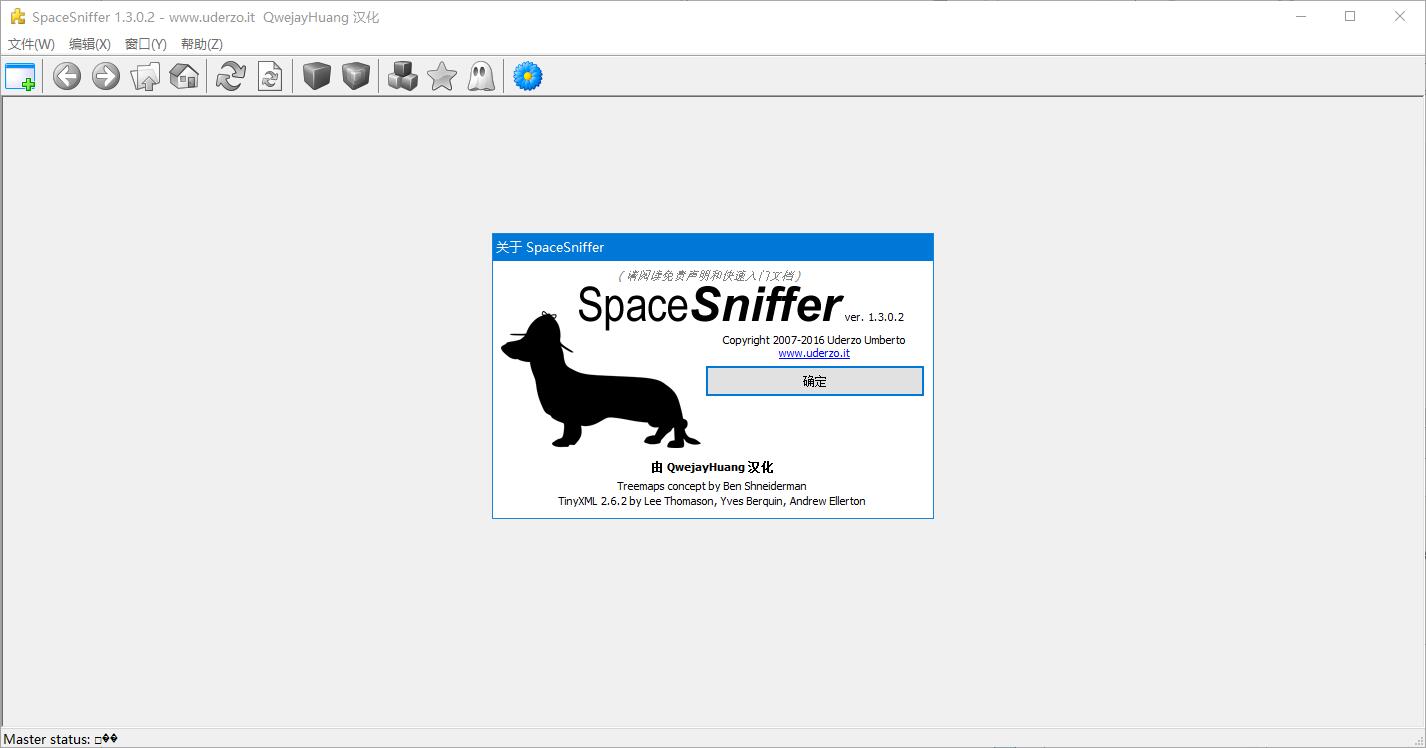
Task: Go back with the left arrow icon
Action: pyautogui.click(x=67, y=76)
